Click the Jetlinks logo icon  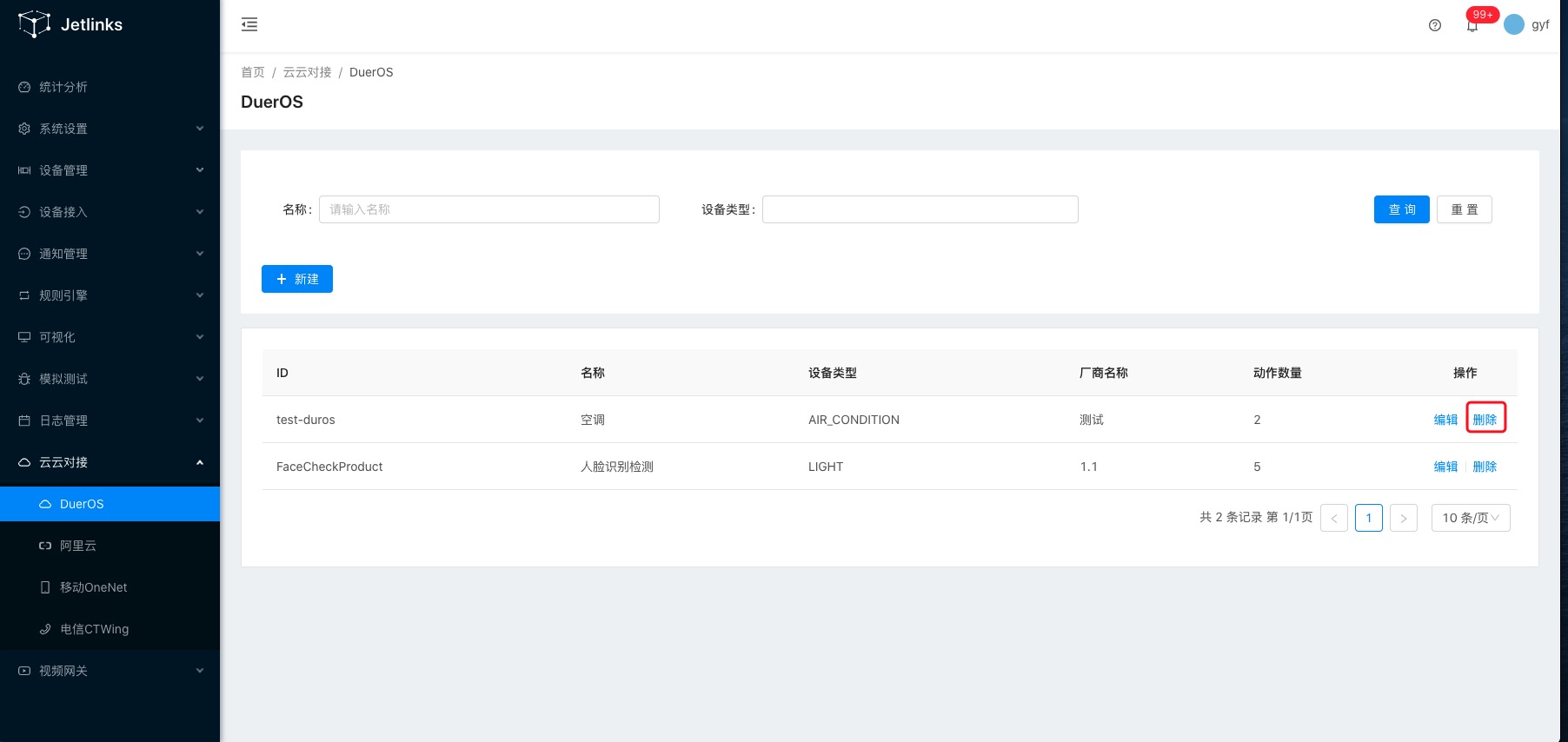pyautogui.click(x=34, y=24)
